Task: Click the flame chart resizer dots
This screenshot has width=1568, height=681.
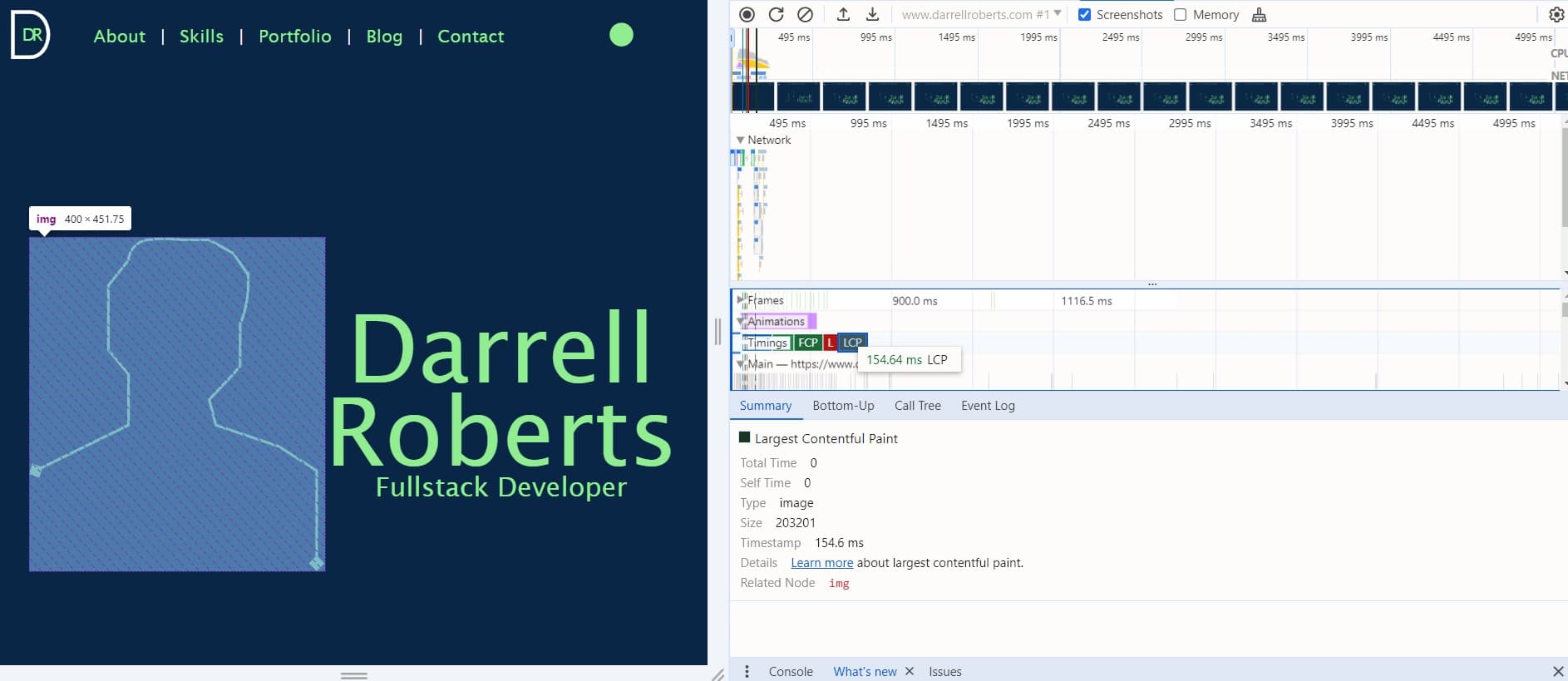Action: click(x=1152, y=284)
